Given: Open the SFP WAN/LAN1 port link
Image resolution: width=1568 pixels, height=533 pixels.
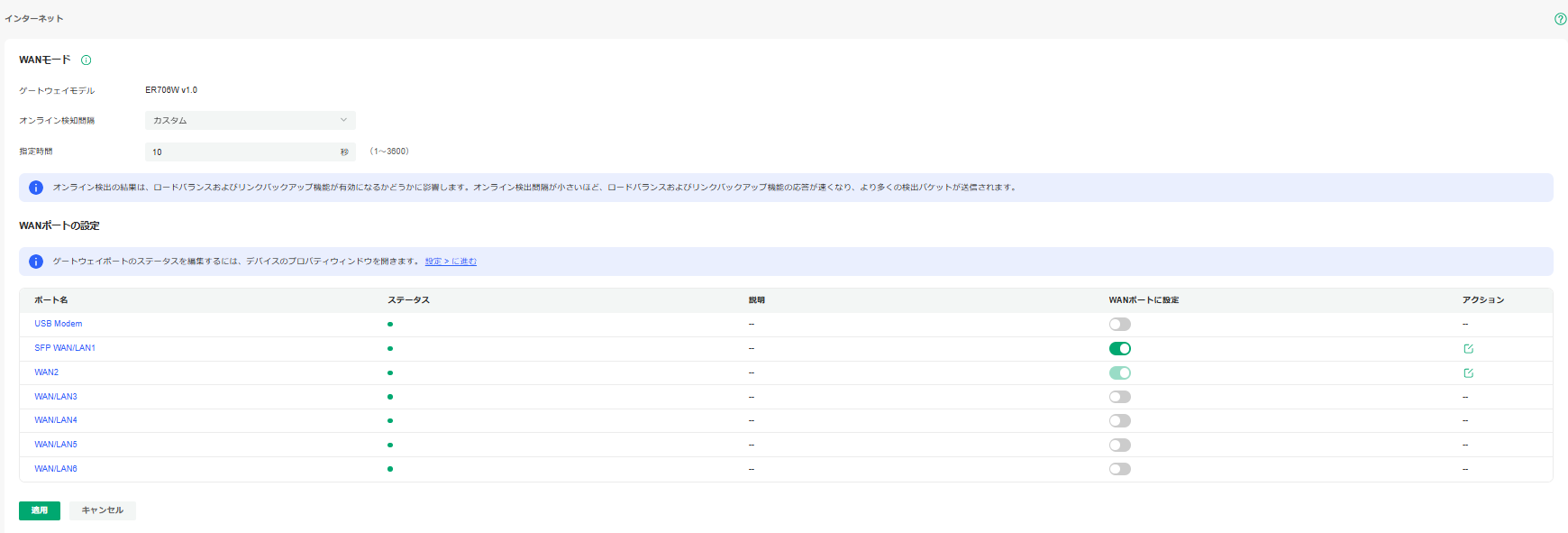Looking at the screenshot, I should click(65, 348).
